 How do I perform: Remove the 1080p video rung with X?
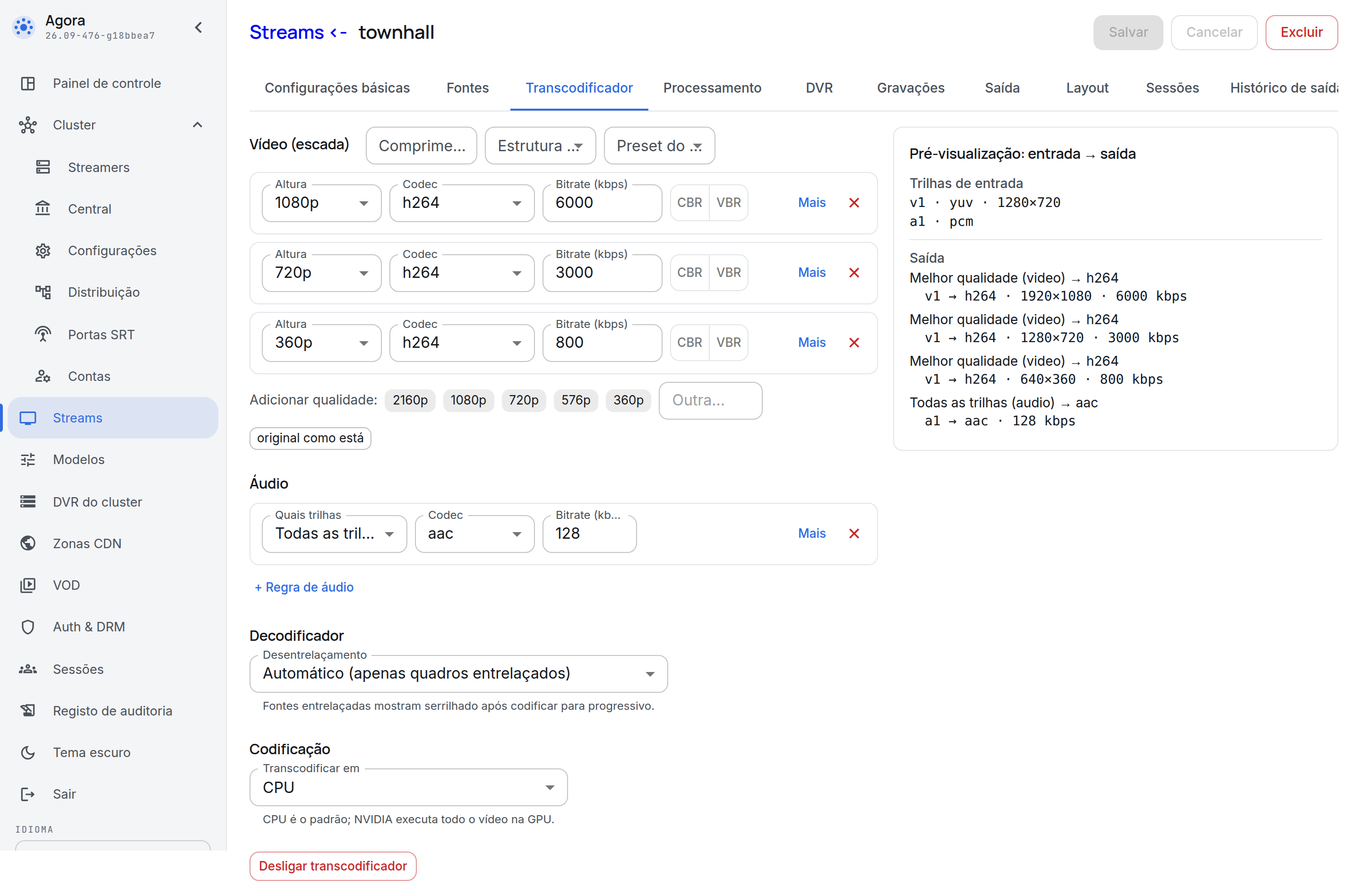tap(854, 203)
